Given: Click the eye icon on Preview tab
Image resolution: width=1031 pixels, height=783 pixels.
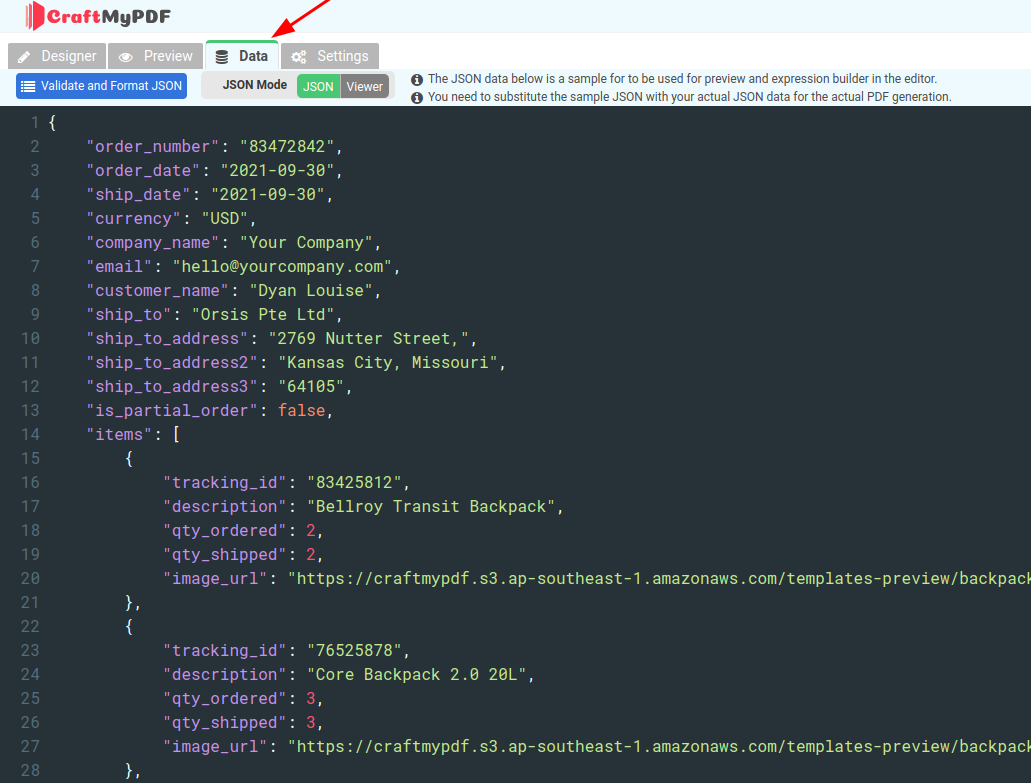Looking at the screenshot, I should [x=125, y=57].
